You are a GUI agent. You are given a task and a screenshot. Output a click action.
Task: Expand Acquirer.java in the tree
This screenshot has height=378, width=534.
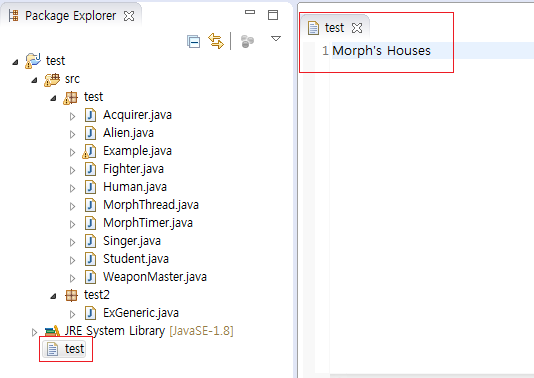pyautogui.click(x=72, y=116)
